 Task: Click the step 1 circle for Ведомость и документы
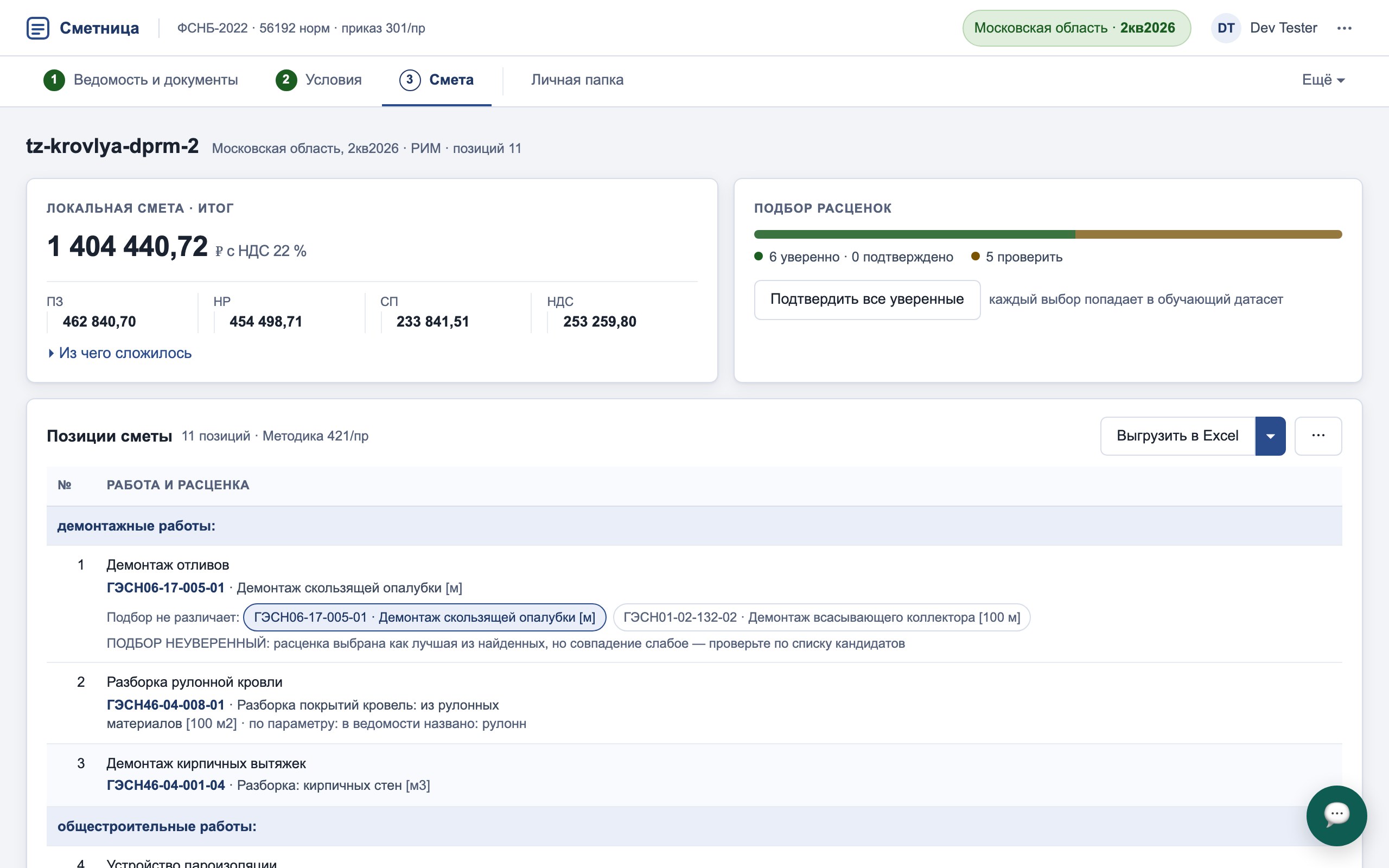(54, 80)
